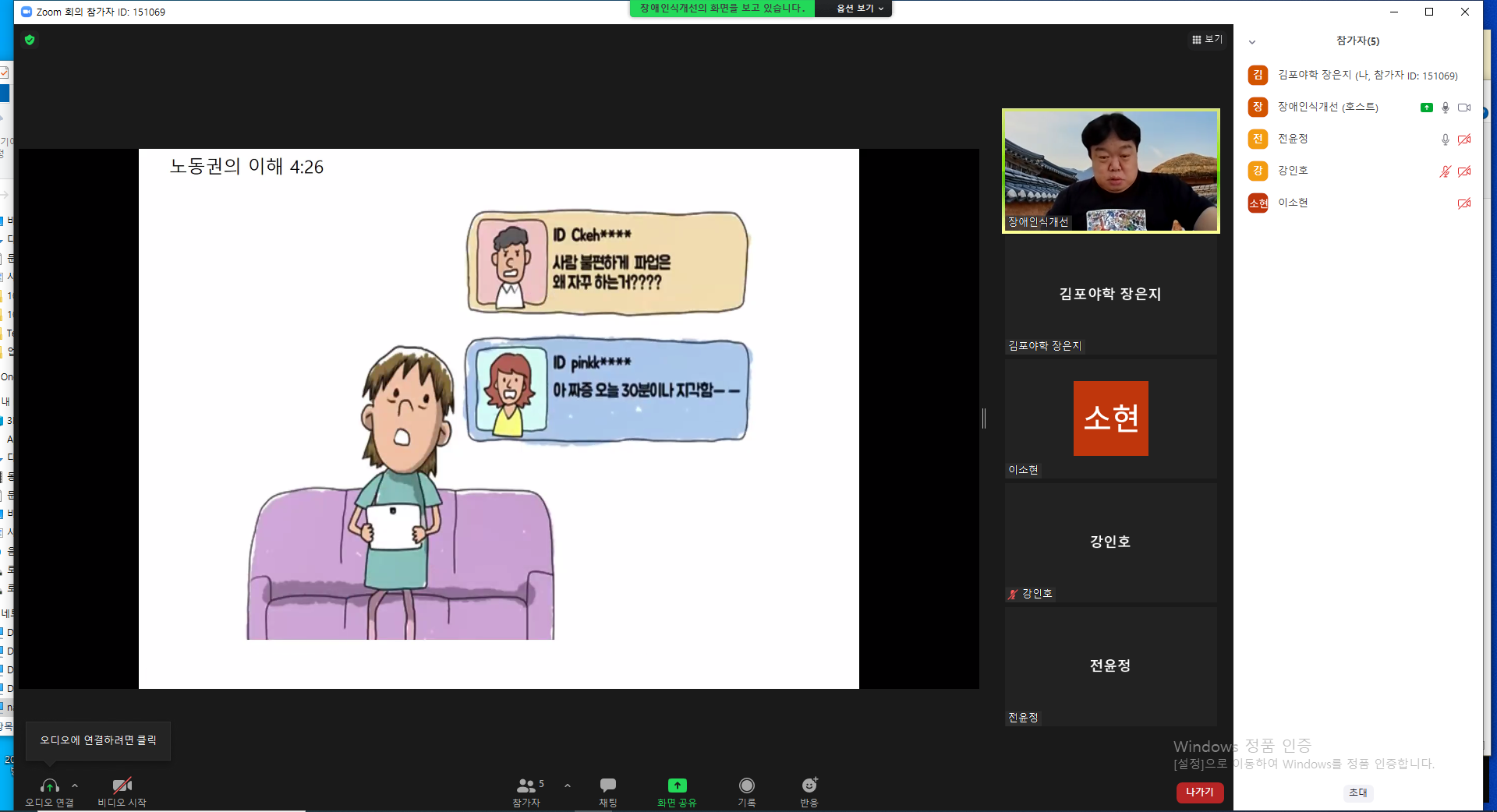
Task: Click 강인호's muted microphone icon
Action: click(1446, 171)
